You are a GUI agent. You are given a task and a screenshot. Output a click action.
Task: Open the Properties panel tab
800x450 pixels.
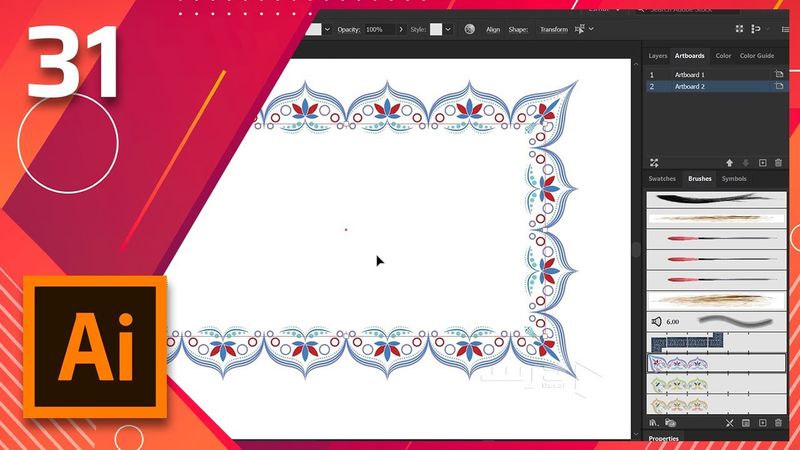pos(663,439)
